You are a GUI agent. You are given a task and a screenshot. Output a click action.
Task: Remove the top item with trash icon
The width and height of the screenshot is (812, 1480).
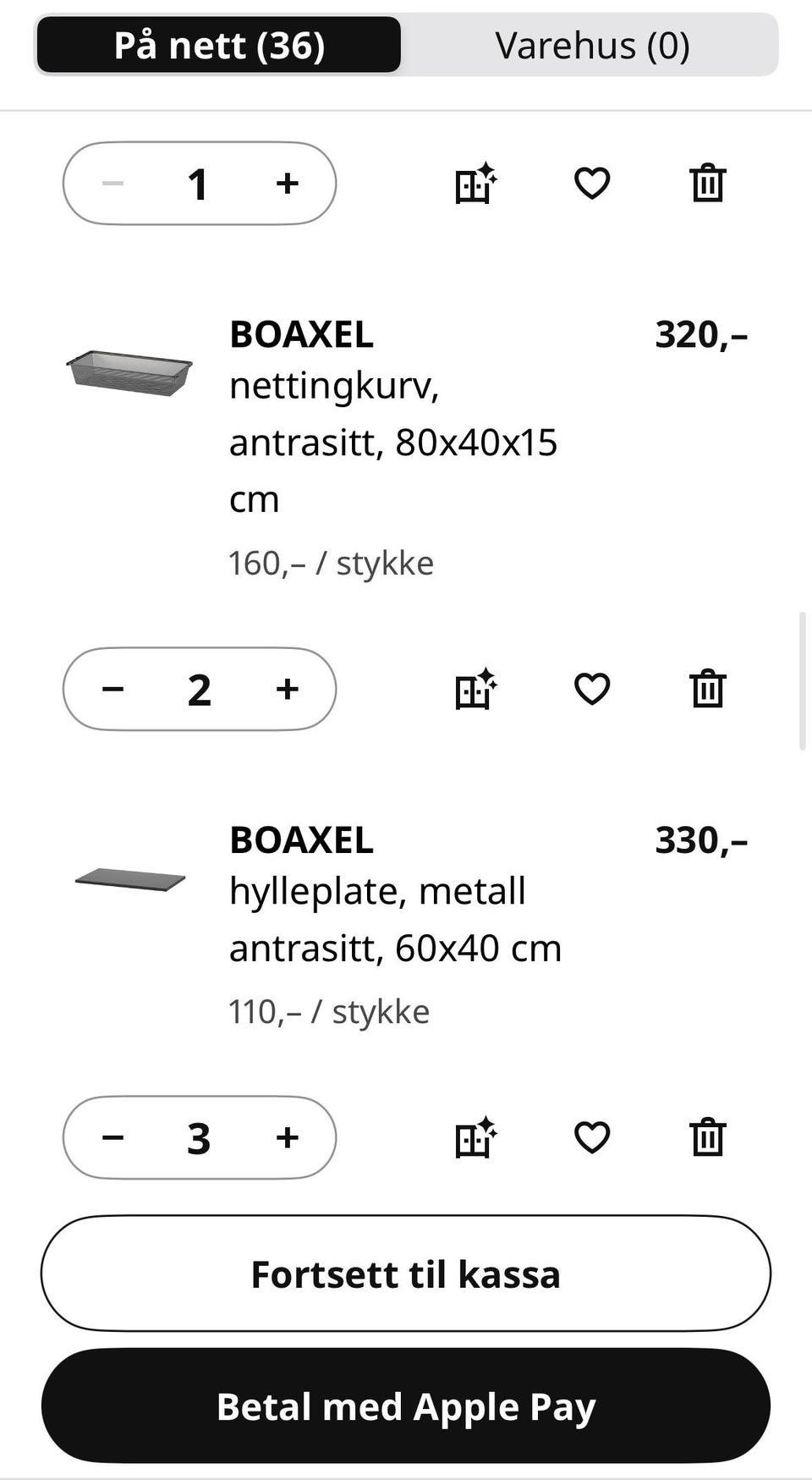pyautogui.click(x=707, y=183)
